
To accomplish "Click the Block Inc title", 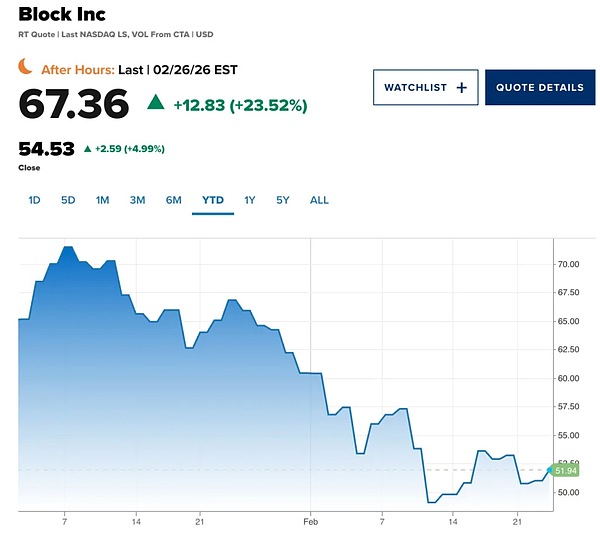I will tap(62, 15).
